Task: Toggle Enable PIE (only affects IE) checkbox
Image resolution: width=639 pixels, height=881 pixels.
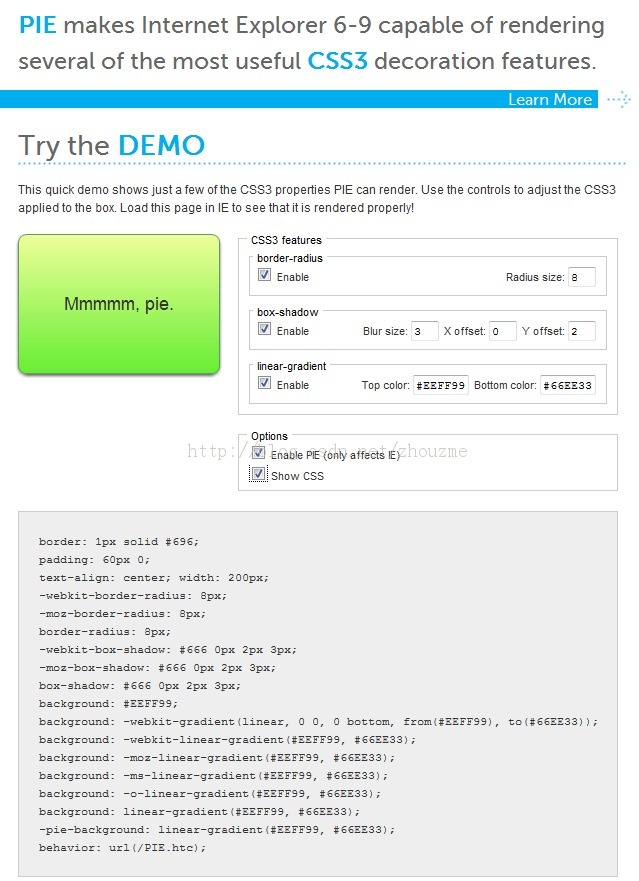Action: tap(259, 453)
